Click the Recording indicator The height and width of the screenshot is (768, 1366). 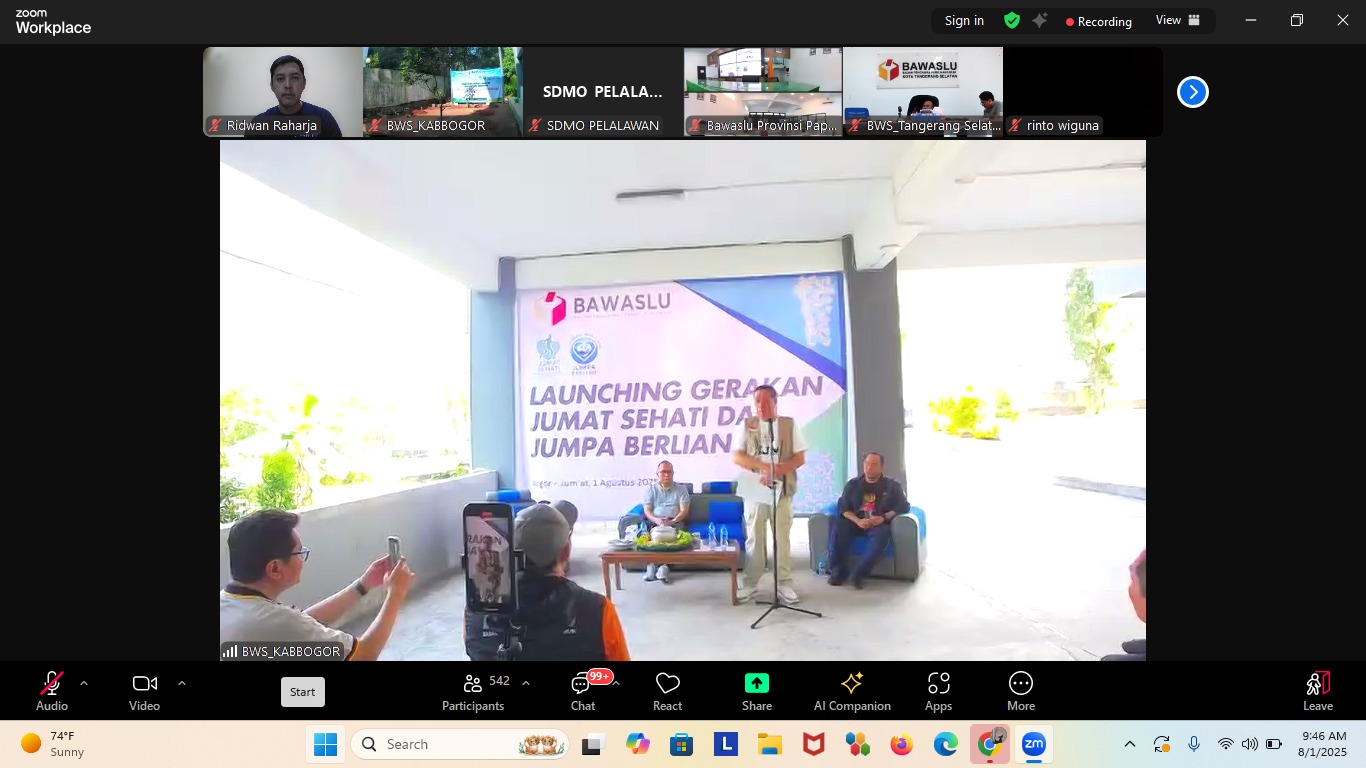[x=1098, y=21]
